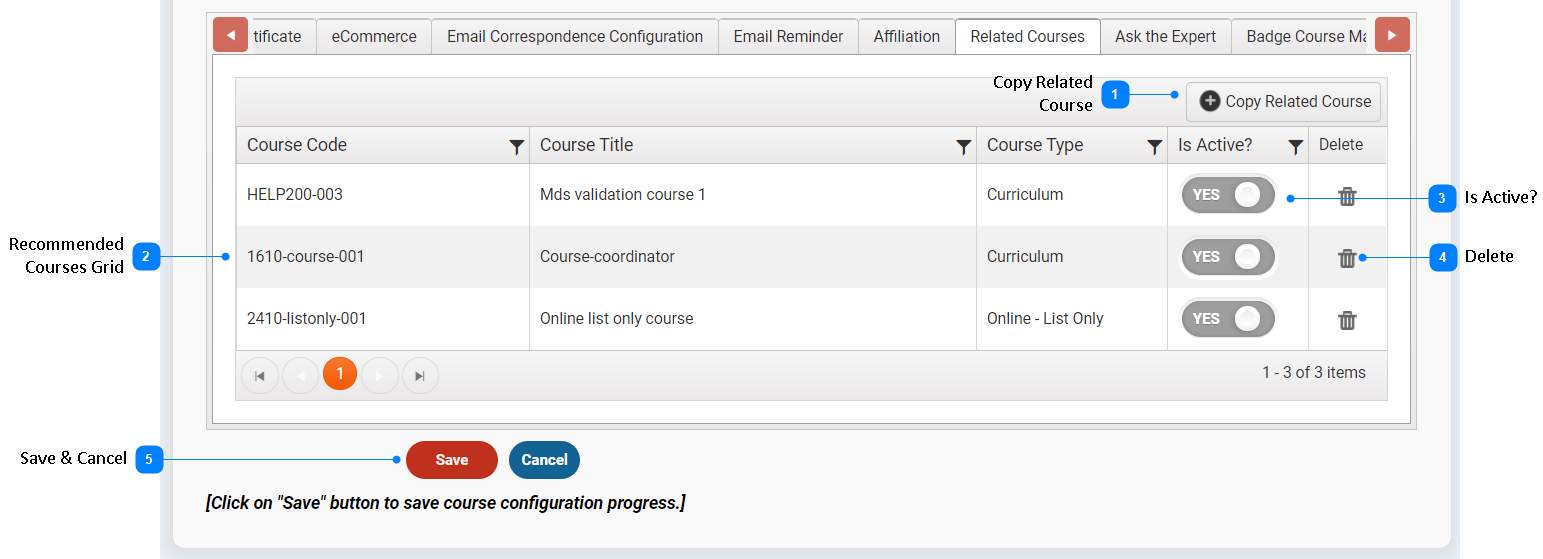Open the Course Title column filter

[963, 147]
